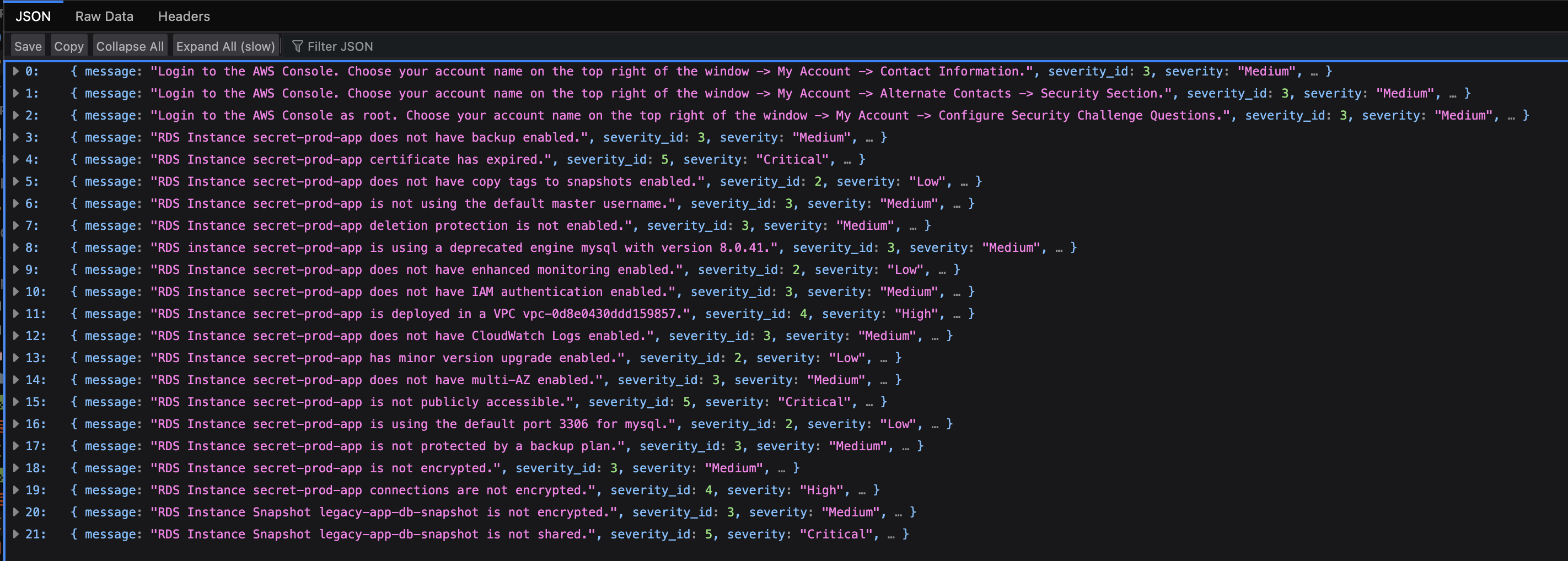Expand row 11 VPC deployment entry

coord(16,314)
